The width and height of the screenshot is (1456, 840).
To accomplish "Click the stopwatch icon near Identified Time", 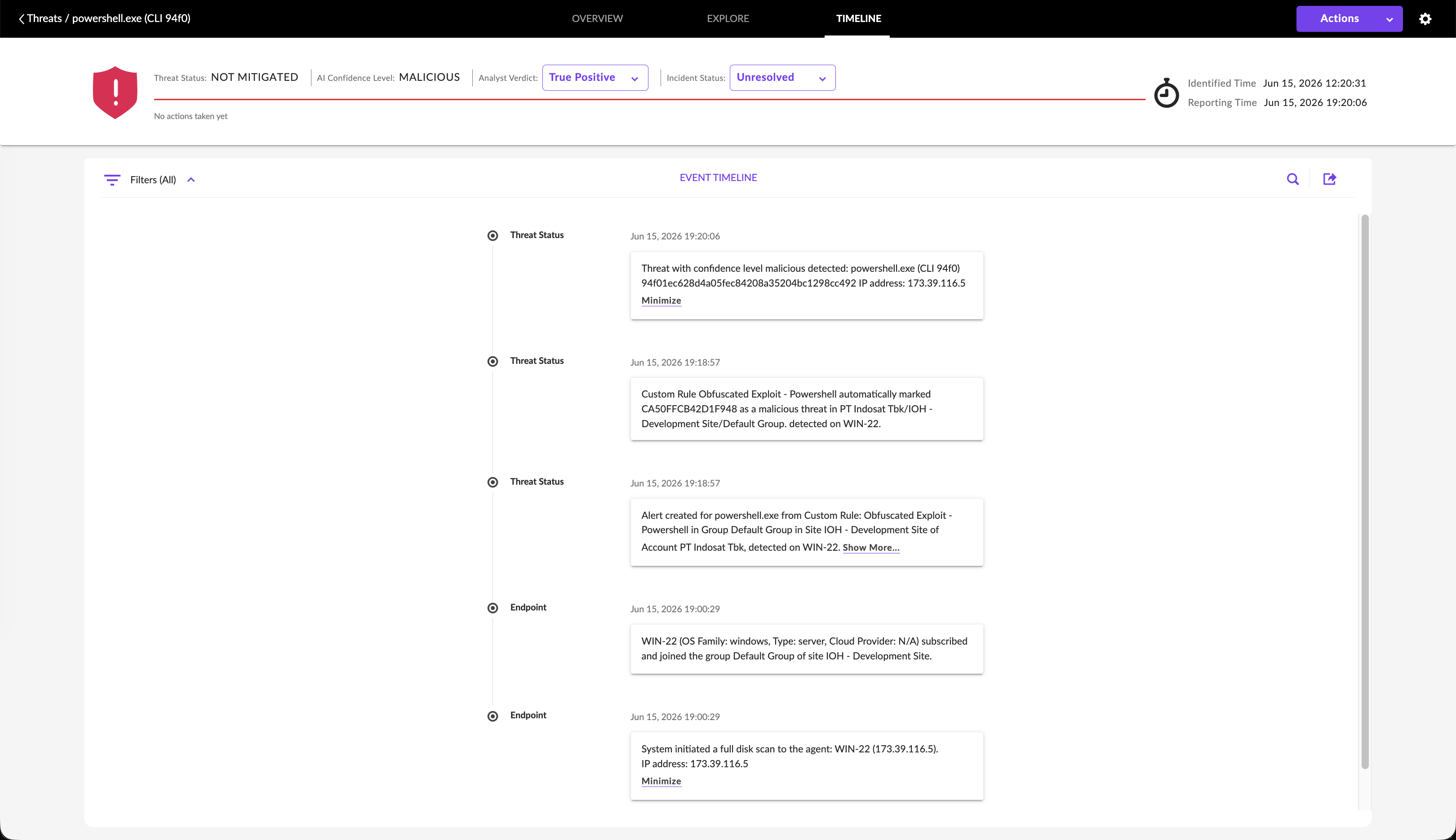I will pyautogui.click(x=1166, y=93).
